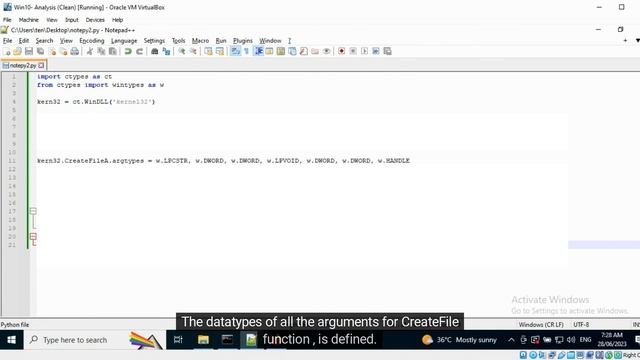Select the notepy2.py document tab
Screen dimensions: 640x360
[x=23, y=65]
